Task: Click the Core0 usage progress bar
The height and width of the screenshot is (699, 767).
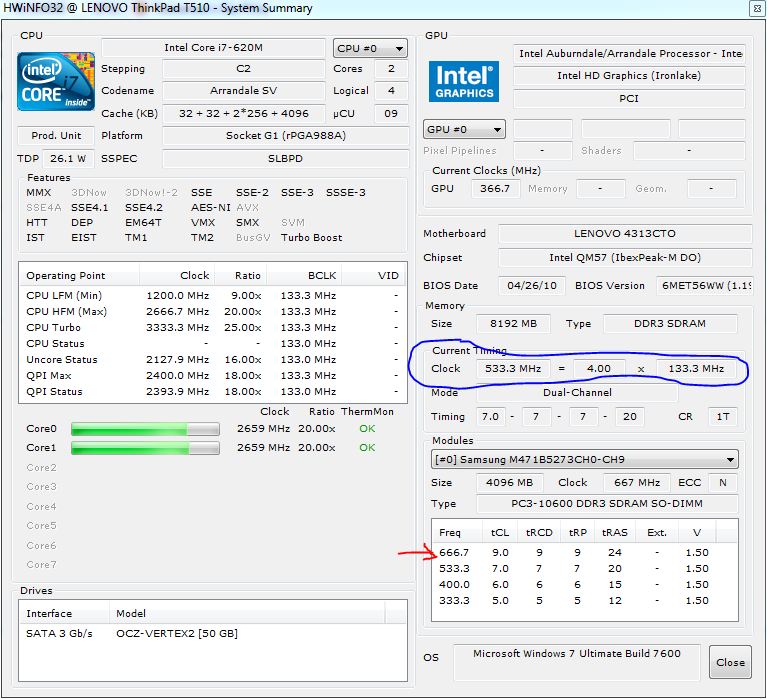Action: tap(145, 429)
